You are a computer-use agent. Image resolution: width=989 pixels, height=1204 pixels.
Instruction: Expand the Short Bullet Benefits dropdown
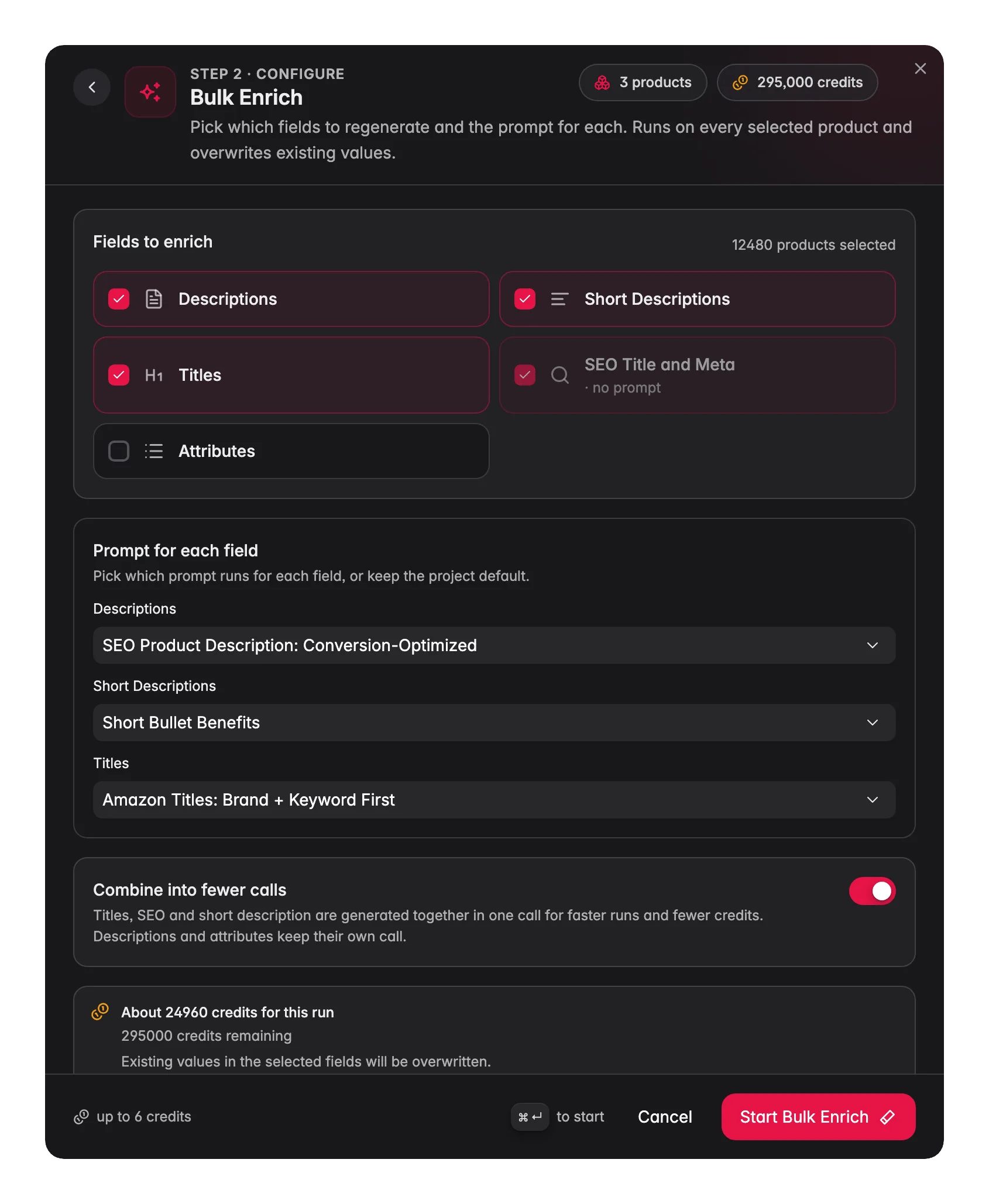[x=494, y=723]
